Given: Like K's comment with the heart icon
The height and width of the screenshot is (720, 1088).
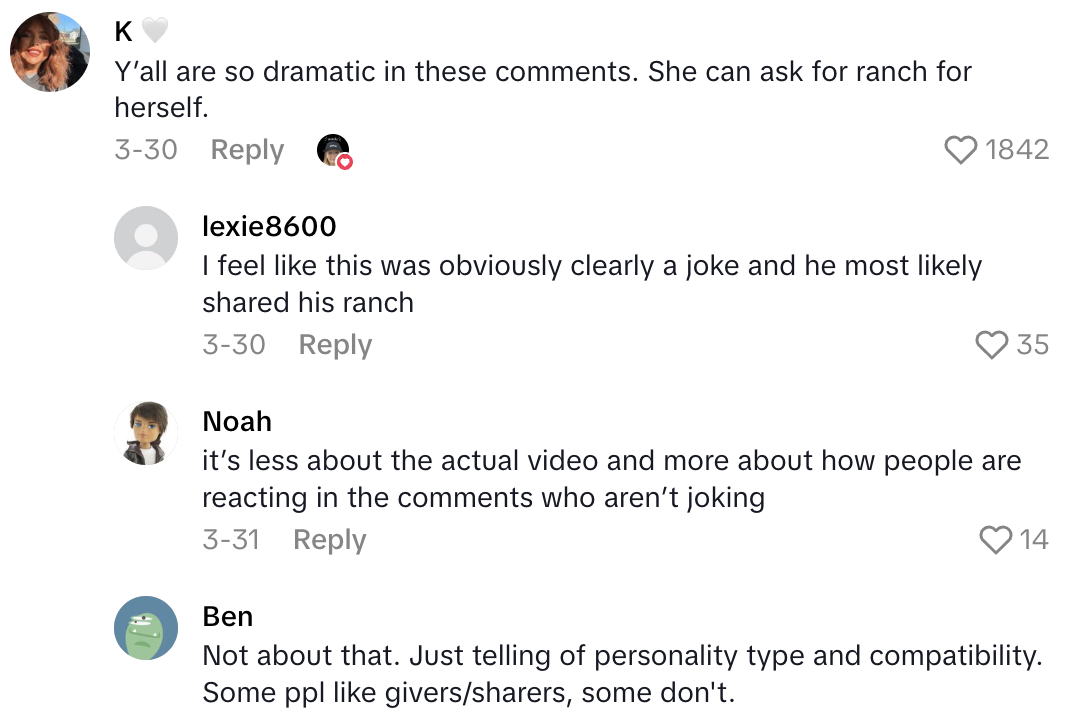Looking at the screenshot, I should pyautogui.click(x=960, y=150).
